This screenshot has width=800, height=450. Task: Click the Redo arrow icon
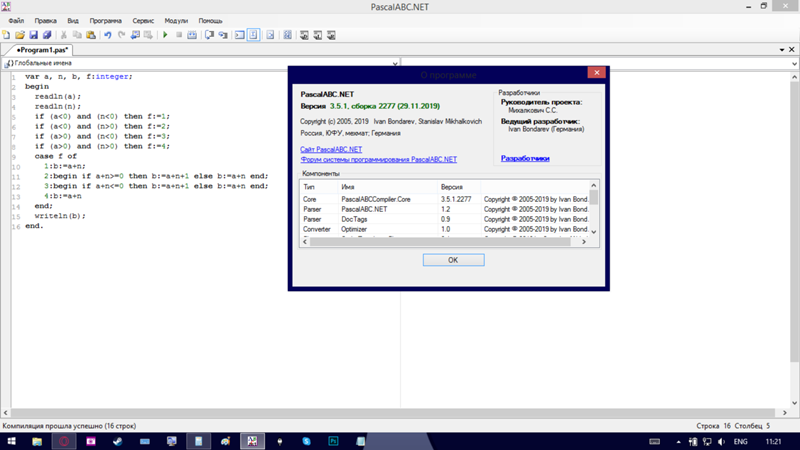pyautogui.click(x=121, y=35)
